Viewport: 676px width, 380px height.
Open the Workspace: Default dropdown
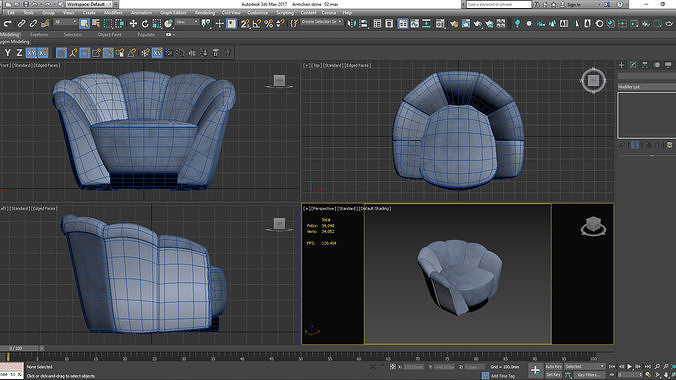click(88, 4)
